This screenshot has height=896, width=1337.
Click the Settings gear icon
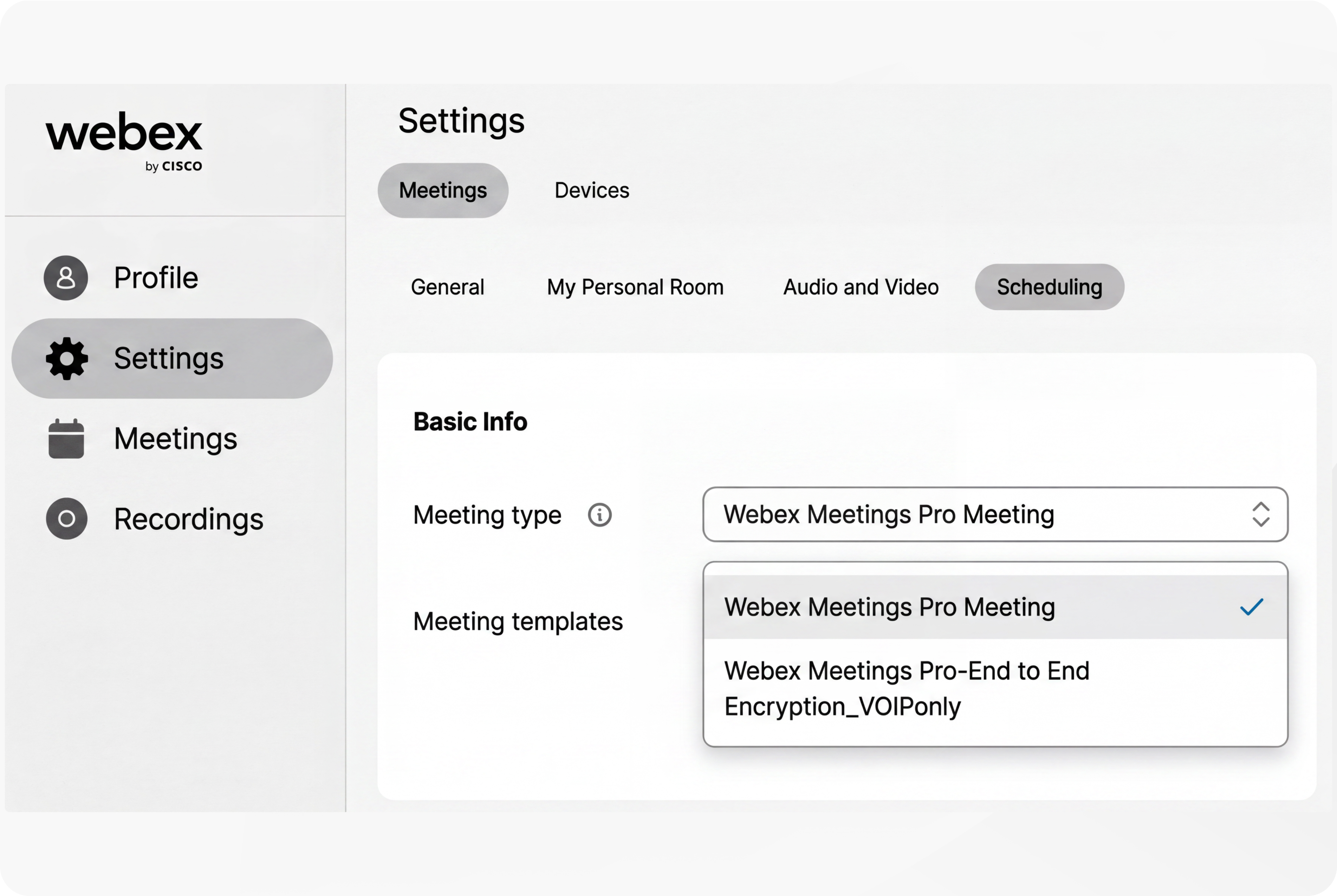tap(67, 358)
